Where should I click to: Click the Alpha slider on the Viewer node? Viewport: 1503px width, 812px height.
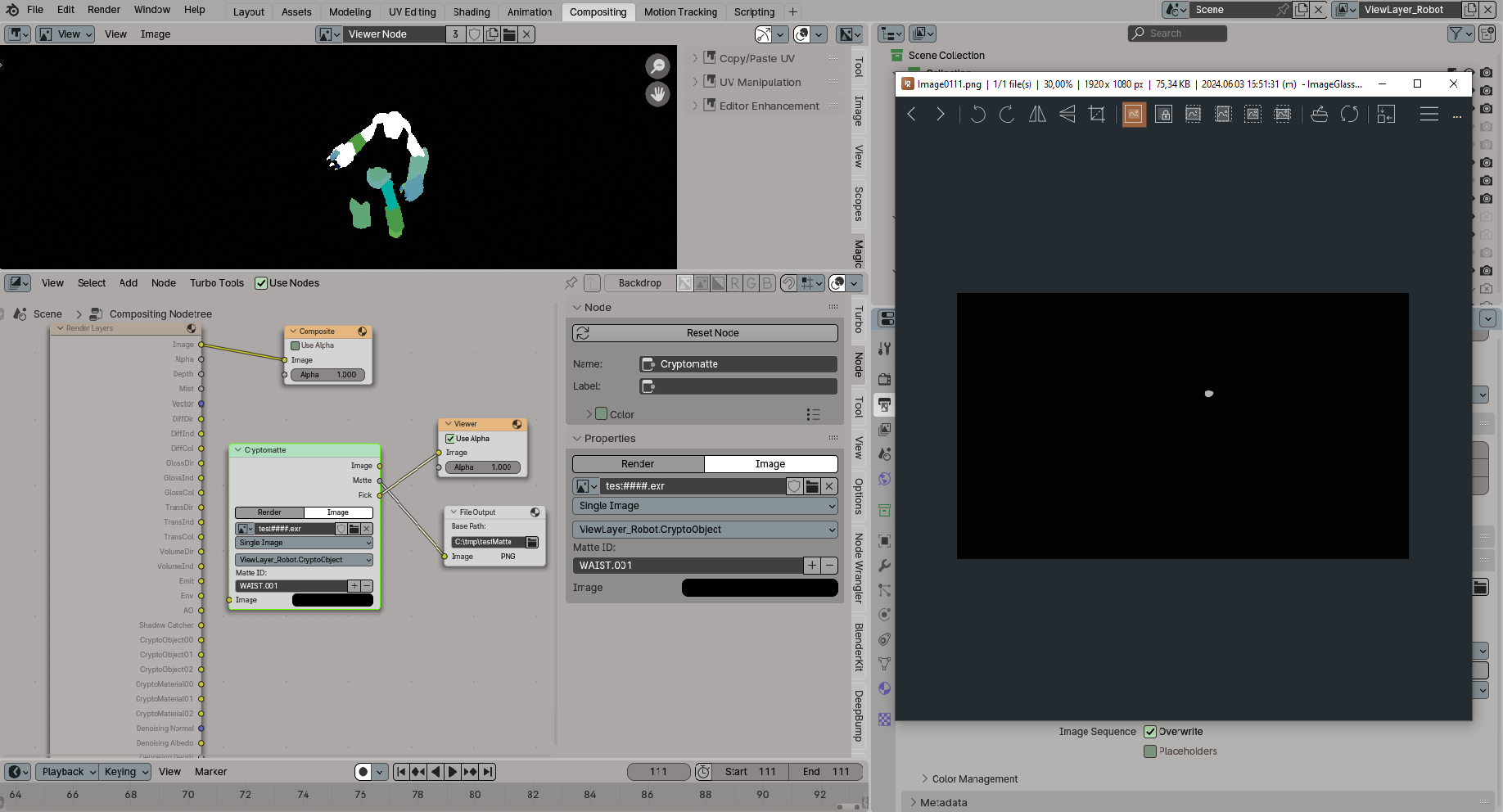coord(483,467)
